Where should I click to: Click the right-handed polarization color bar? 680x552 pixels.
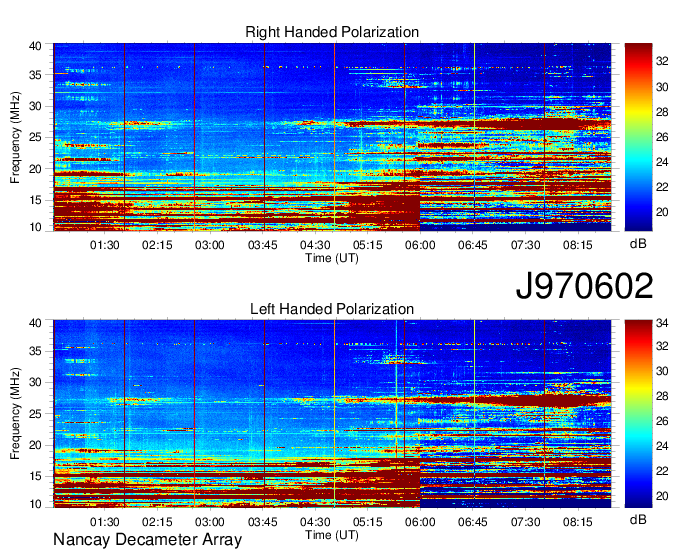click(x=638, y=137)
